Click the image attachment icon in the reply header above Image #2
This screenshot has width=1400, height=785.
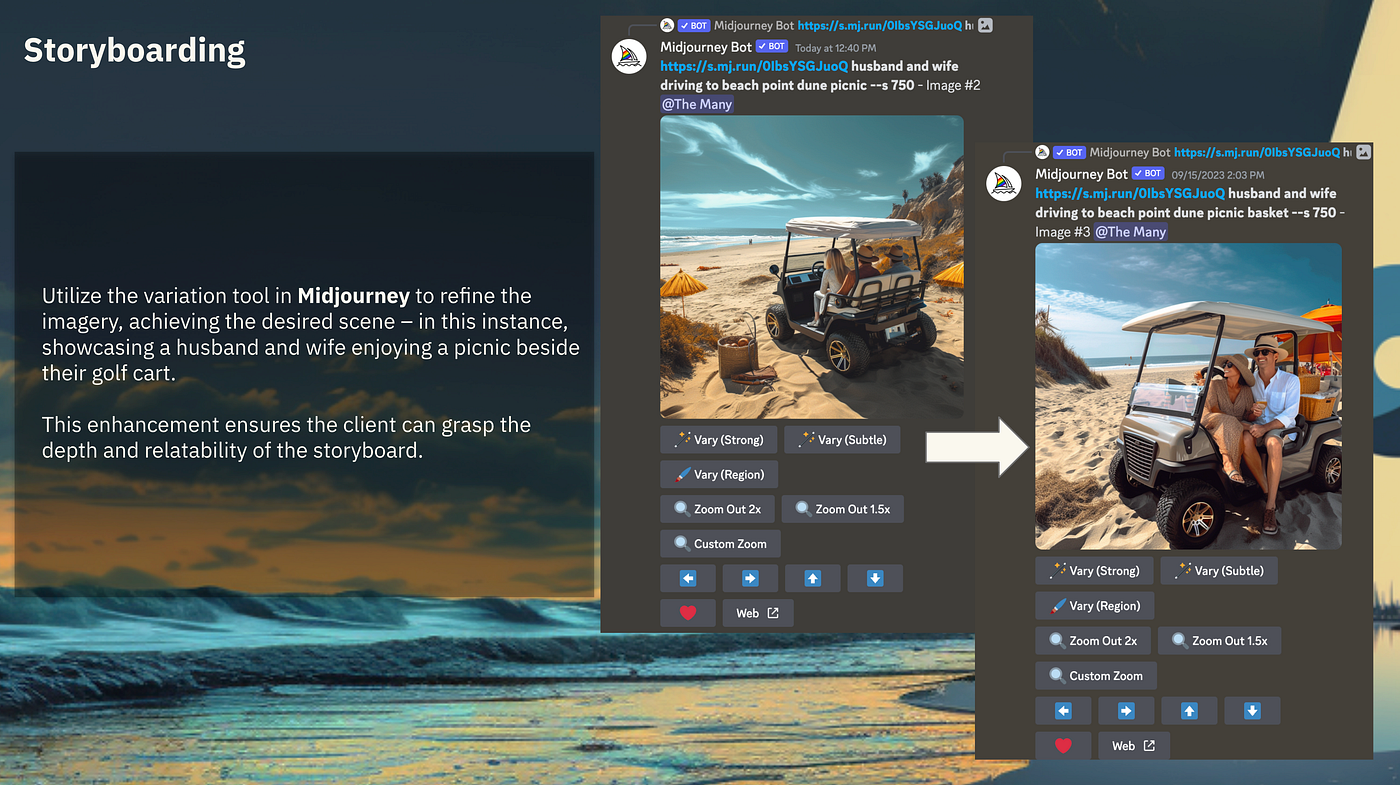click(985, 25)
